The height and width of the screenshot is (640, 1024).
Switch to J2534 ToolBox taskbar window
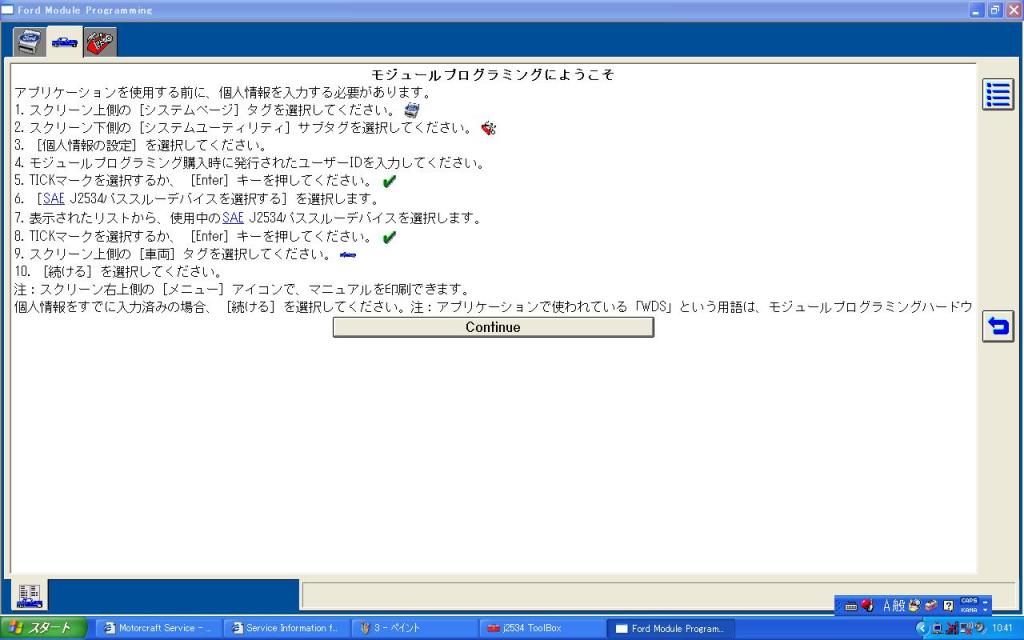[541, 628]
